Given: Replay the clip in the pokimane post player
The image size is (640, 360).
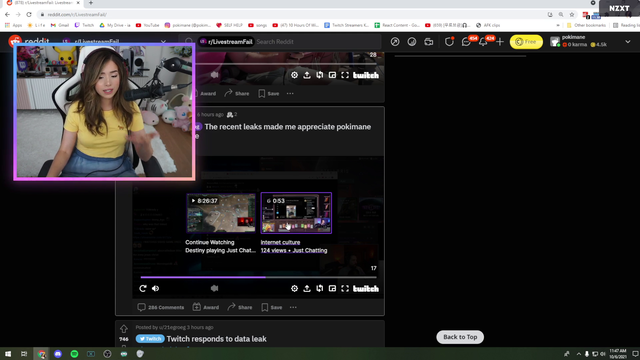Looking at the screenshot, I should click(x=142, y=289).
